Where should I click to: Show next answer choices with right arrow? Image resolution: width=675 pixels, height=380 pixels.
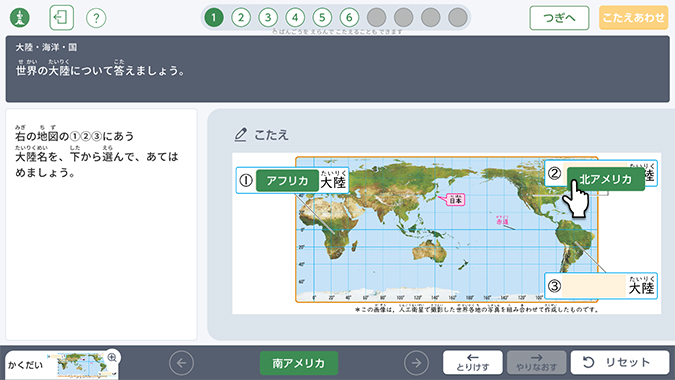coord(416,363)
